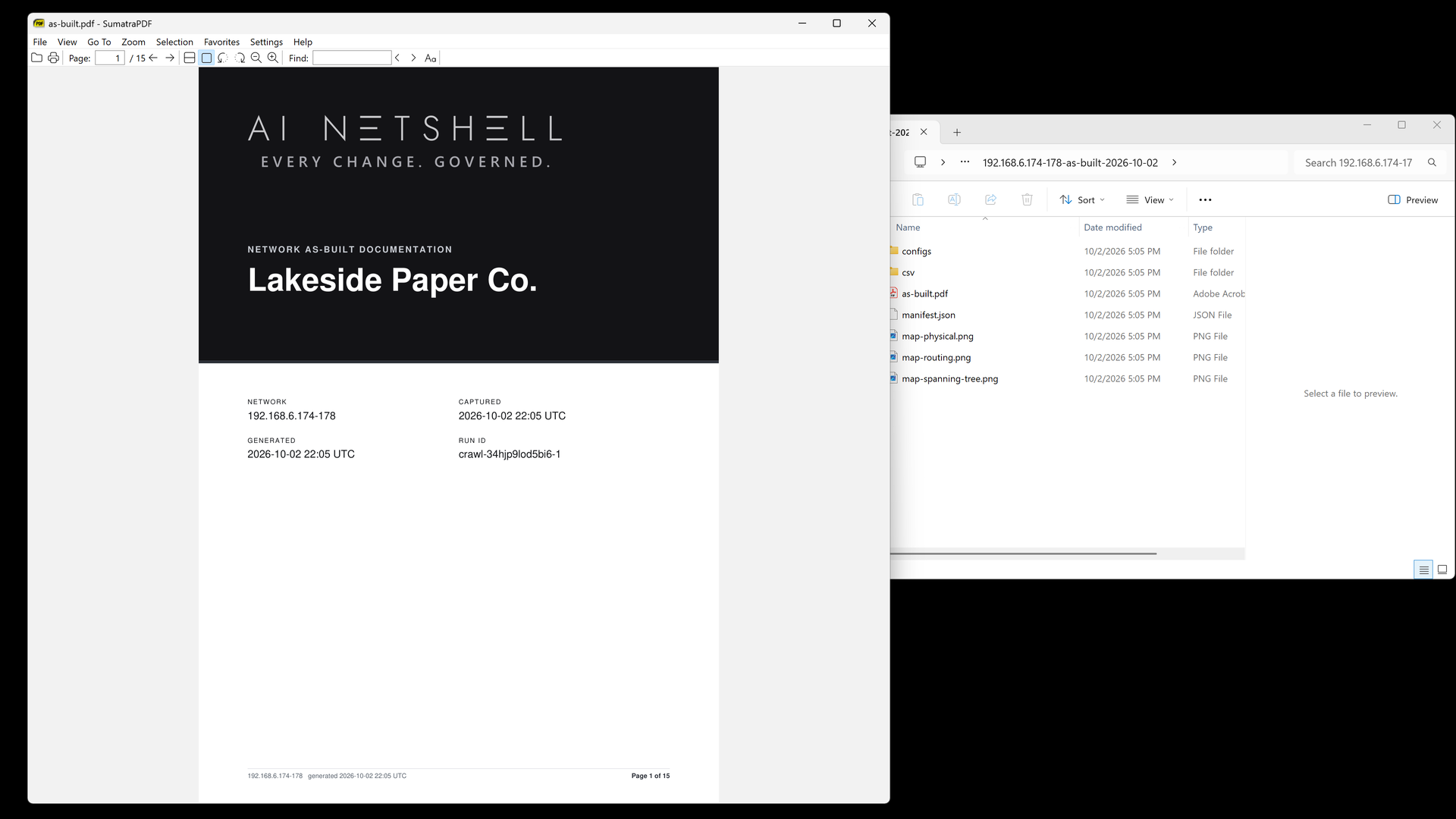The height and width of the screenshot is (819, 1456).
Task: Expand the breadcrumb chevron after monitor icon
Action: pyautogui.click(x=943, y=162)
